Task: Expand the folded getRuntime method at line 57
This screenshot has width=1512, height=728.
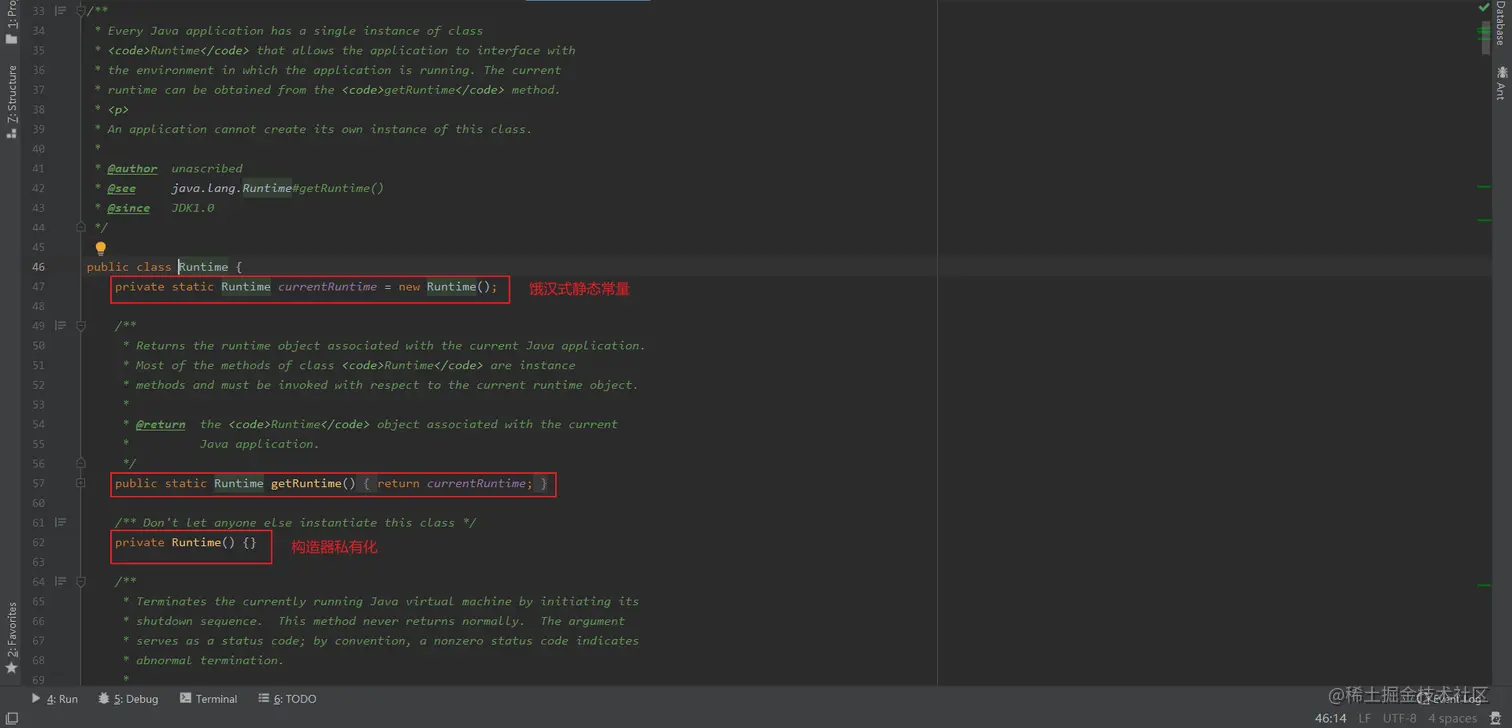Action: (x=81, y=483)
